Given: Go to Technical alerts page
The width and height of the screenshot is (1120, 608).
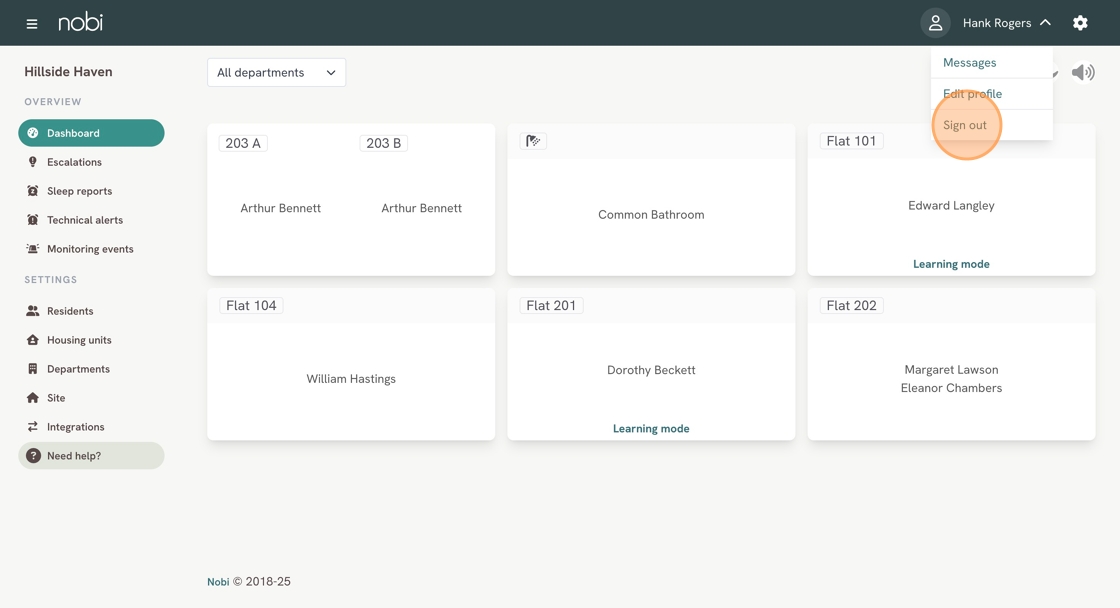Looking at the screenshot, I should 85,220.
